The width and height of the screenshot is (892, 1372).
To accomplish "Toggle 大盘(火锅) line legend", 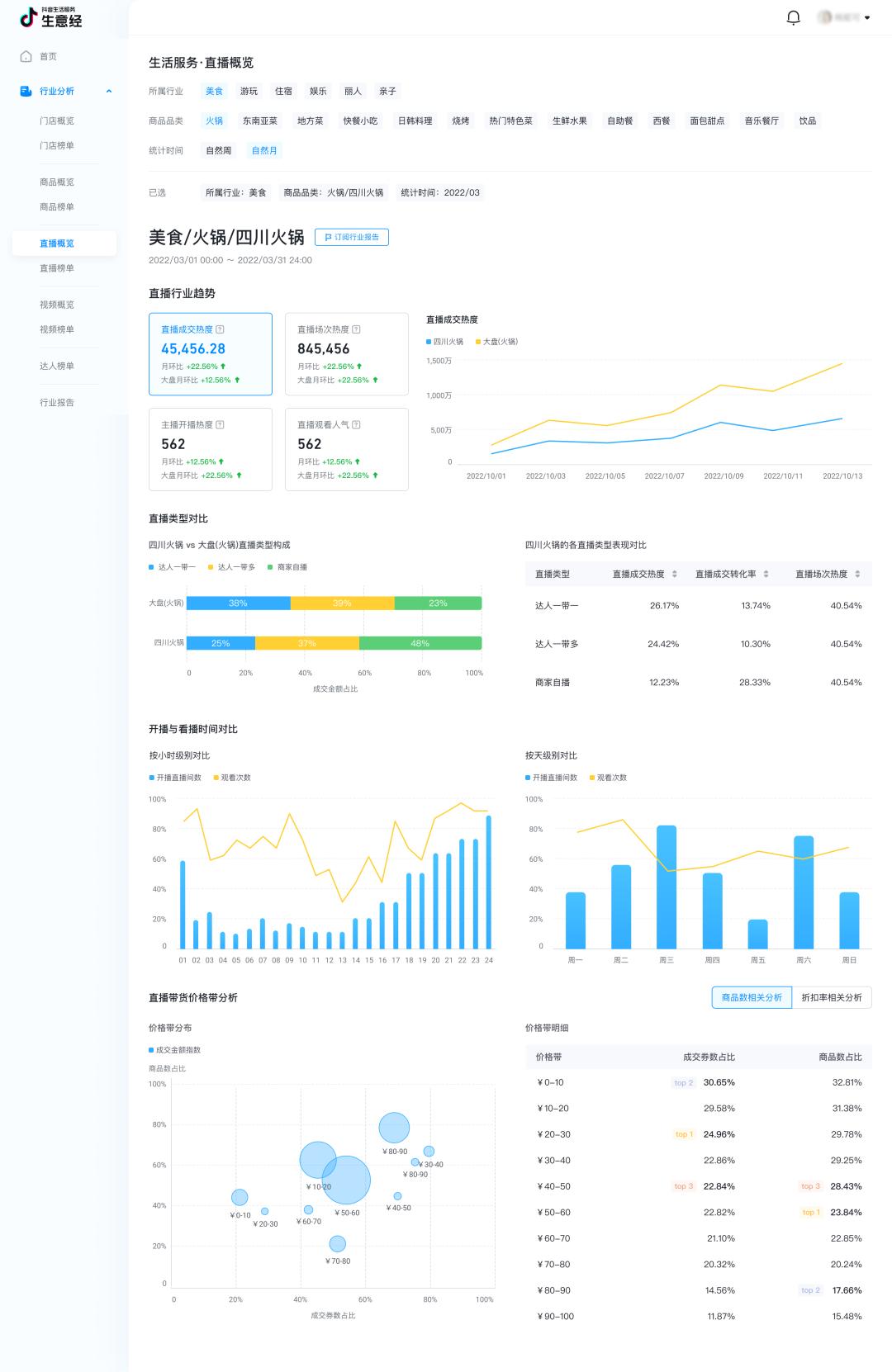I will (496, 341).
